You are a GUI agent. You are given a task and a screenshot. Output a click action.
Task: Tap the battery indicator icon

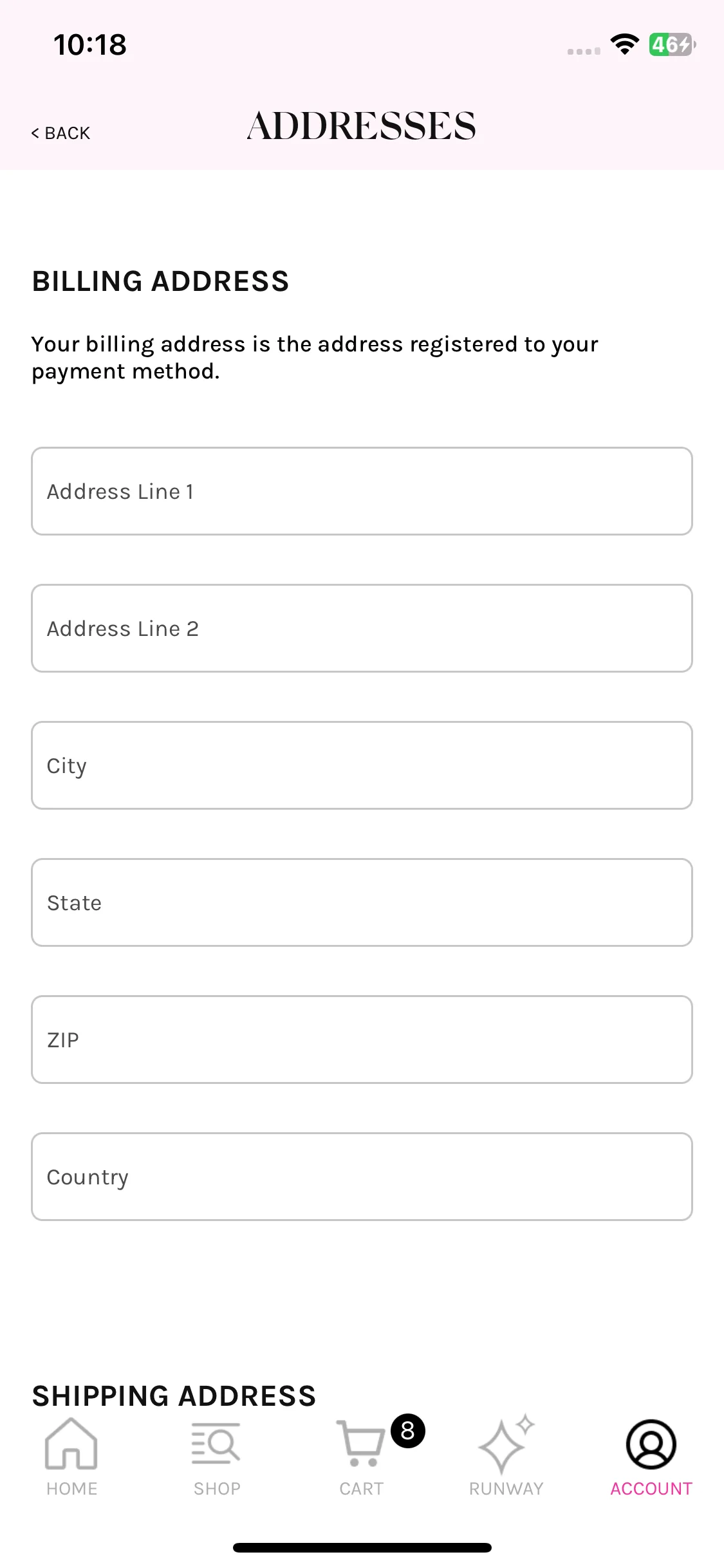click(672, 44)
